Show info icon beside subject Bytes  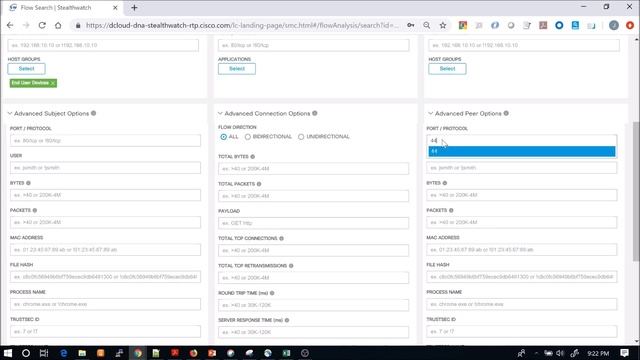tap(29, 183)
